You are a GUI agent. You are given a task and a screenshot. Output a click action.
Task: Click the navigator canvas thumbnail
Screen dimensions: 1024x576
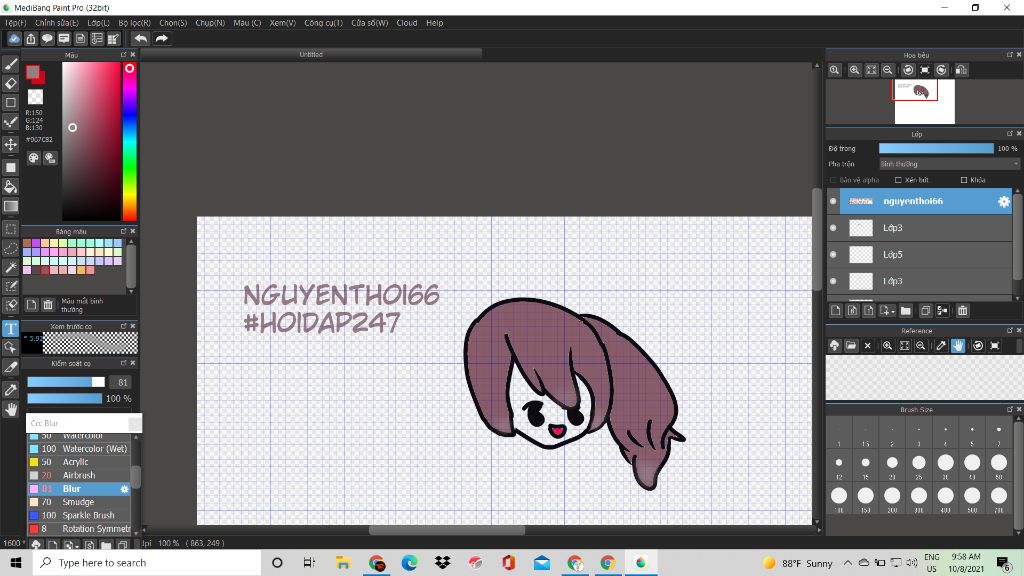pos(924,101)
